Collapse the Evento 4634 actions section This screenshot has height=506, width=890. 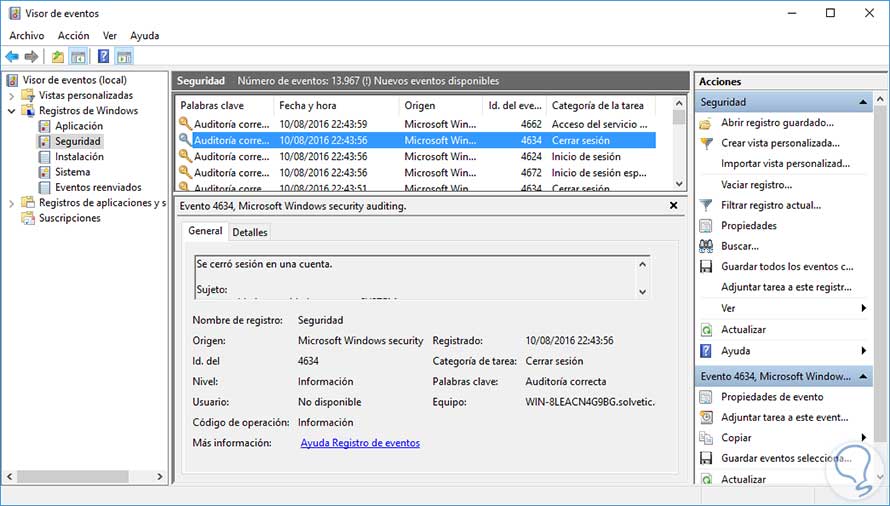click(863, 377)
